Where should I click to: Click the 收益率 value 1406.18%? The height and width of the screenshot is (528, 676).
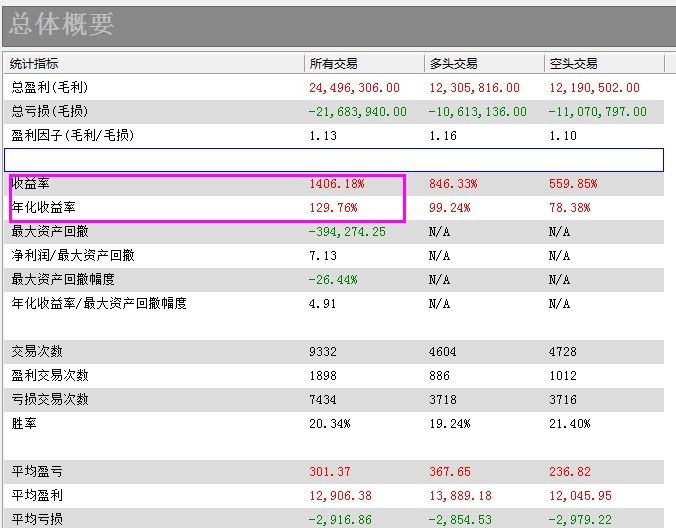pyautogui.click(x=337, y=184)
